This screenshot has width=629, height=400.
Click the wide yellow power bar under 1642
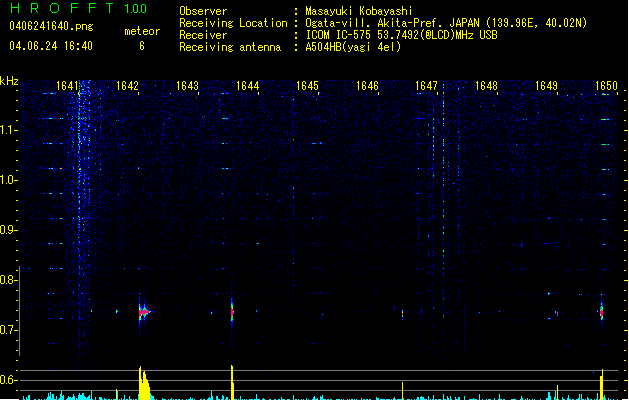[144, 383]
